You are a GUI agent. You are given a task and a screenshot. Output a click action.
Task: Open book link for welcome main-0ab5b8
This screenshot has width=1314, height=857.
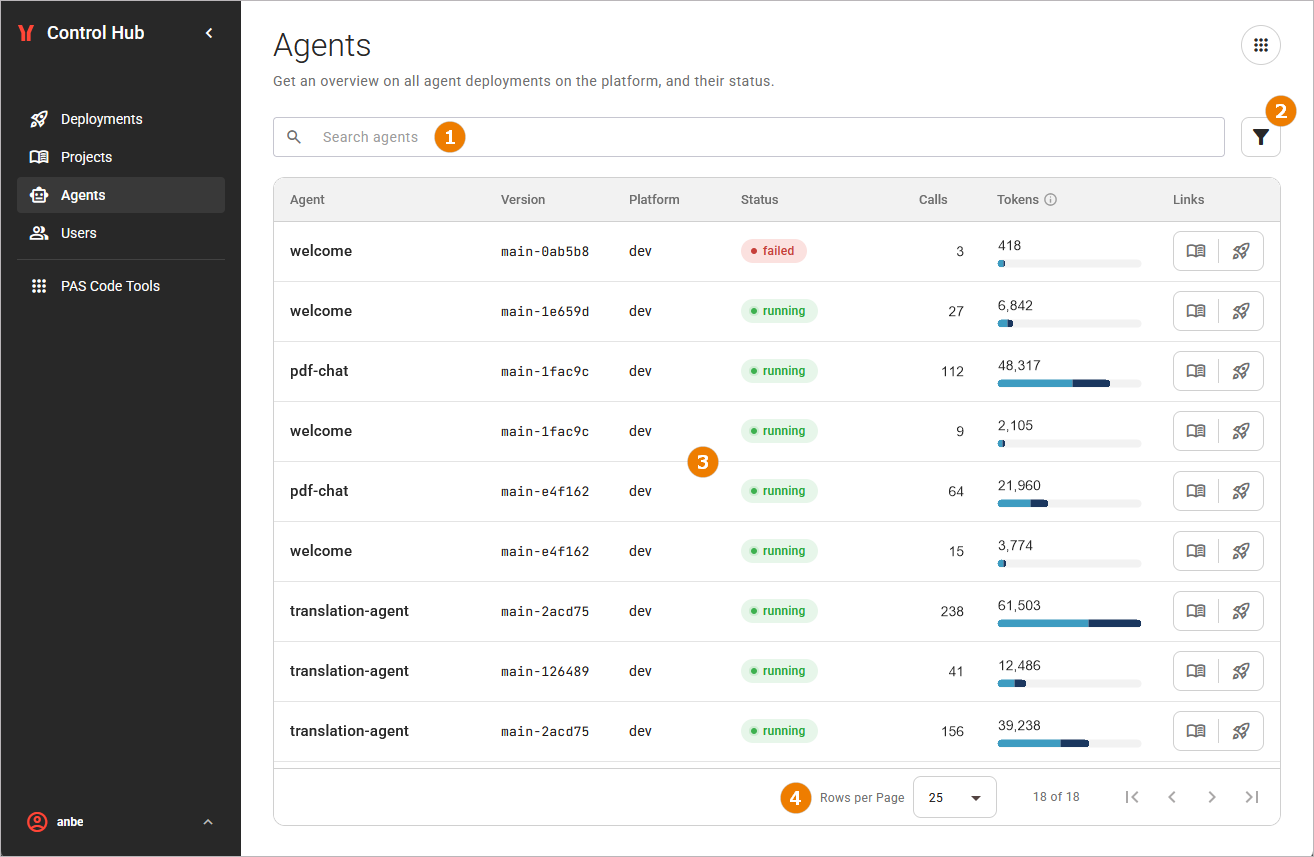pyautogui.click(x=1196, y=251)
